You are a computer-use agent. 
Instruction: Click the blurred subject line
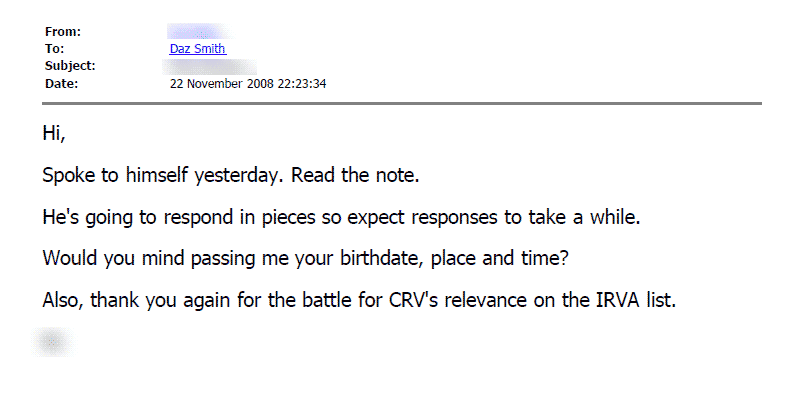click(210, 66)
